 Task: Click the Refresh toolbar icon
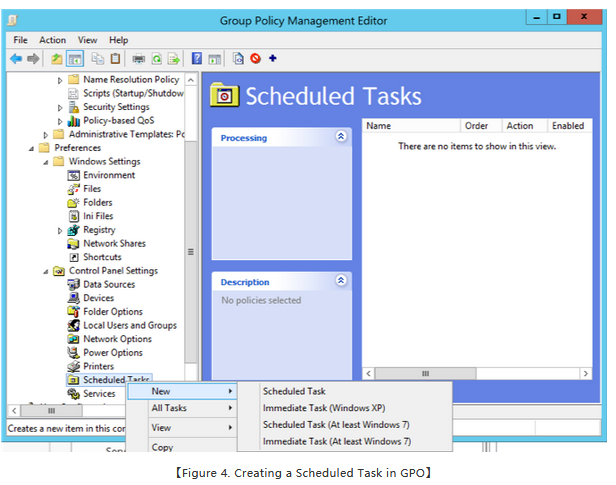click(156, 59)
